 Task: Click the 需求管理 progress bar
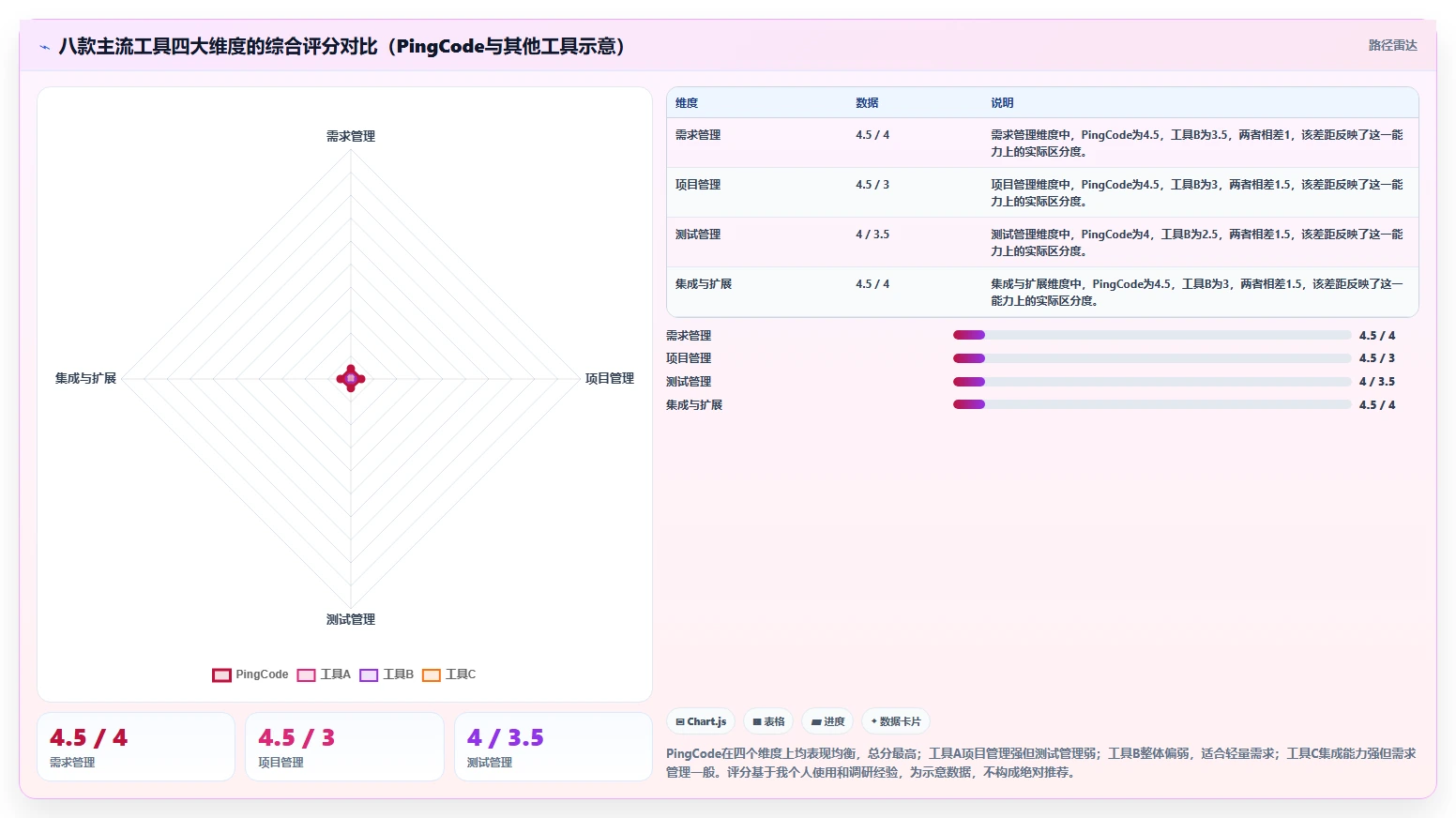[x=1152, y=335]
